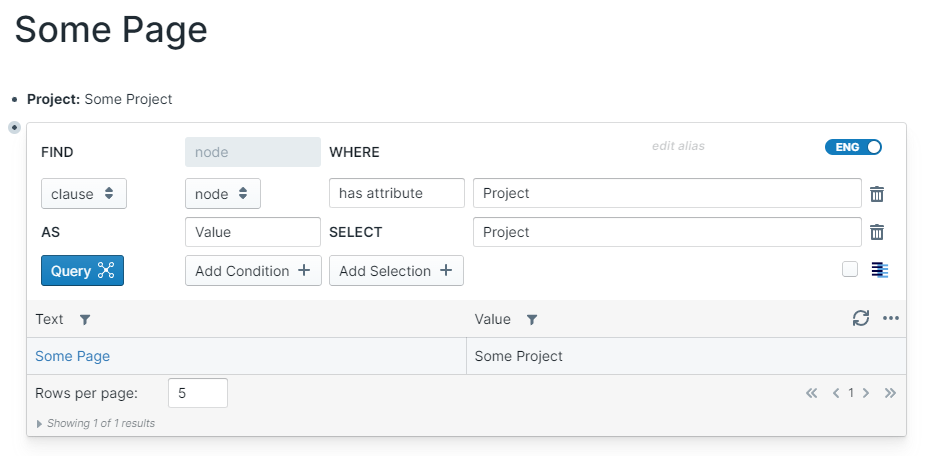
Task: Click the Rows per page input
Action: click(197, 393)
